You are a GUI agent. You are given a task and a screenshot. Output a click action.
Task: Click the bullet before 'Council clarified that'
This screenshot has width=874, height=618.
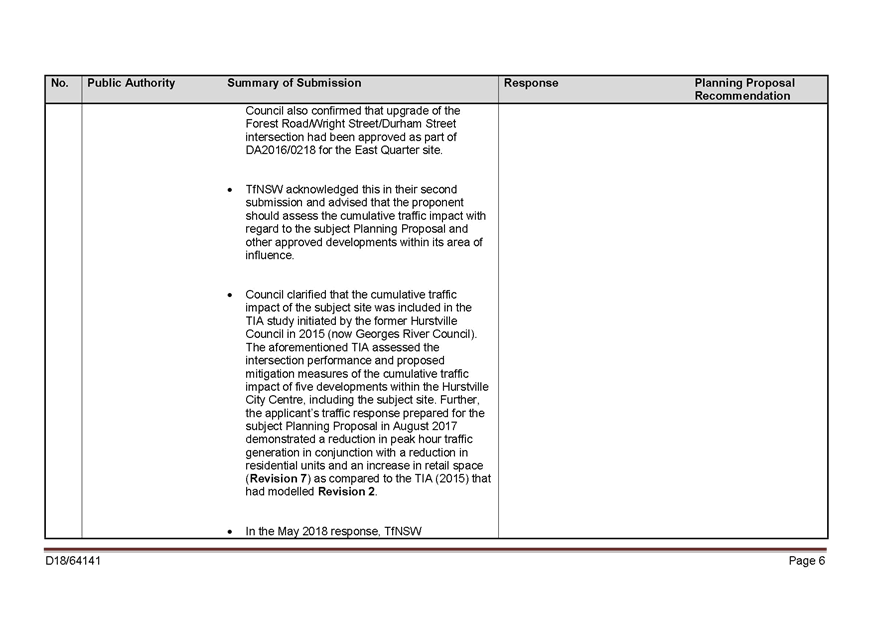tap(230, 295)
